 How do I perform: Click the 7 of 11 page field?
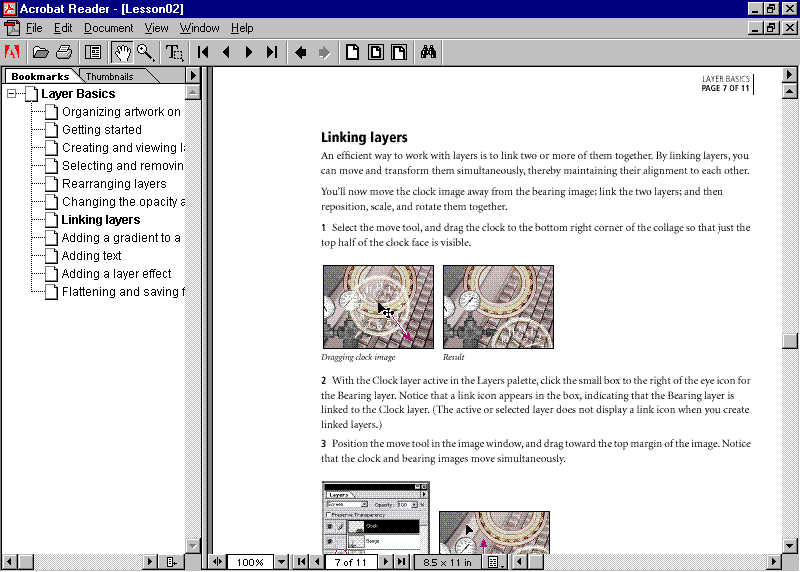point(351,562)
